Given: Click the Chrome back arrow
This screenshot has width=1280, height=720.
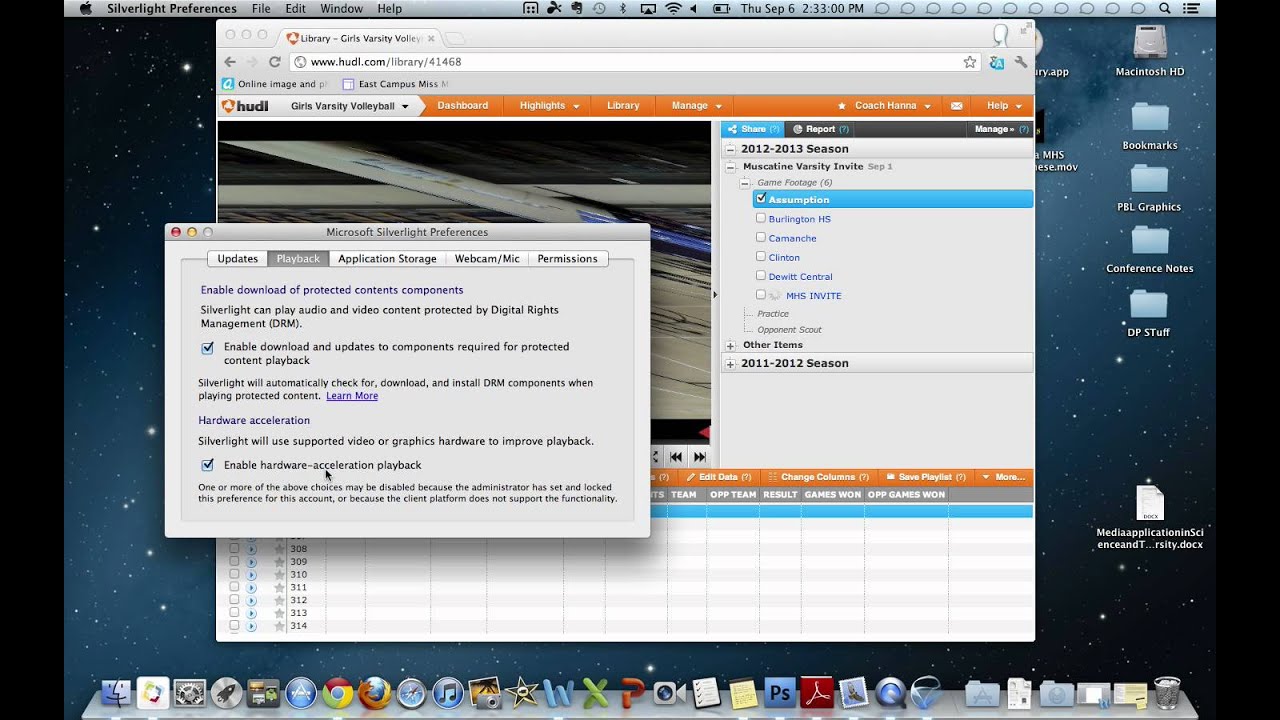Looking at the screenshot, I should point(230,62).
